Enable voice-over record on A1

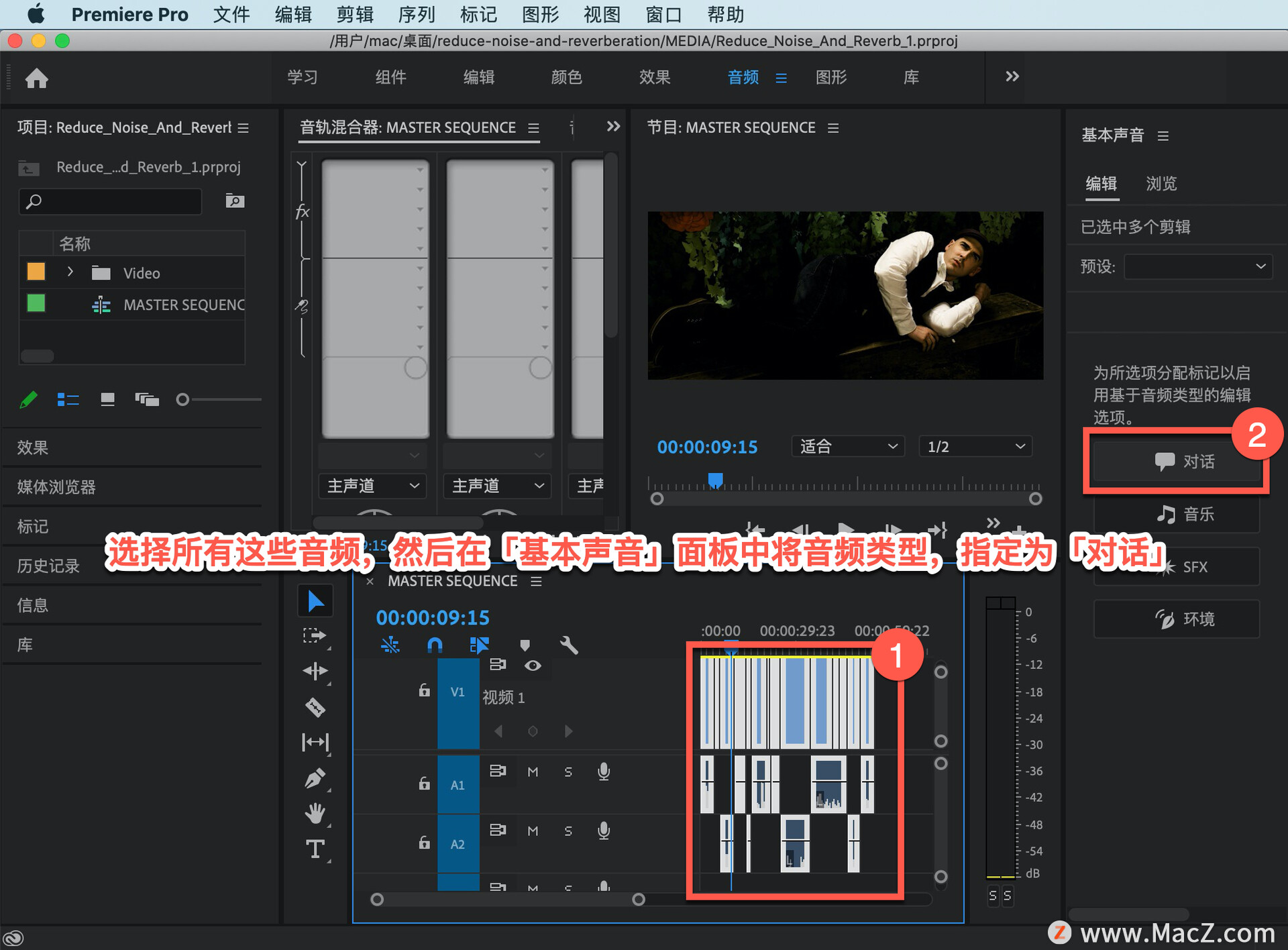[604, 772]
